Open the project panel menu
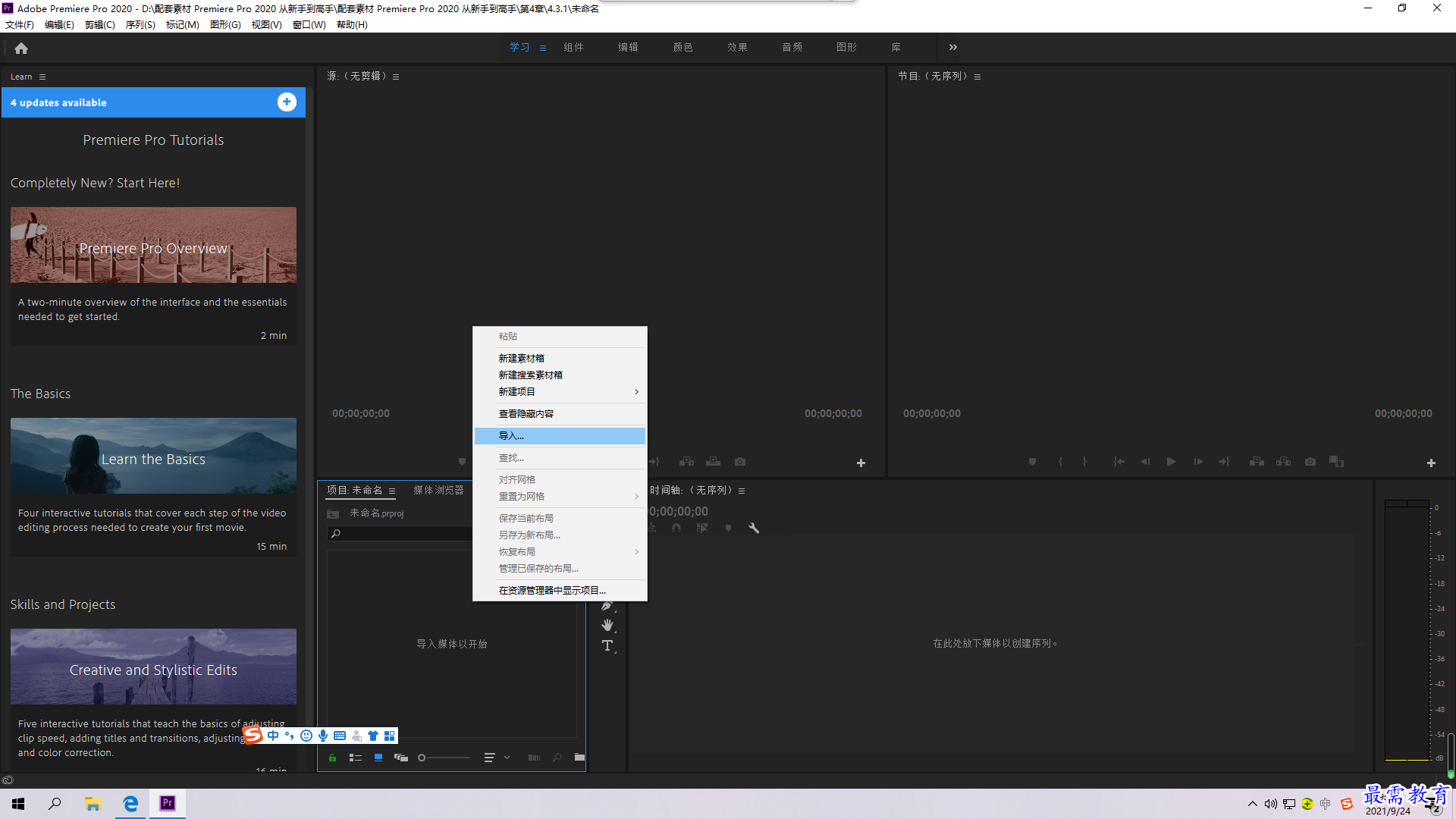This screenshot has width=1456, height=819. (x=392, y=491)
